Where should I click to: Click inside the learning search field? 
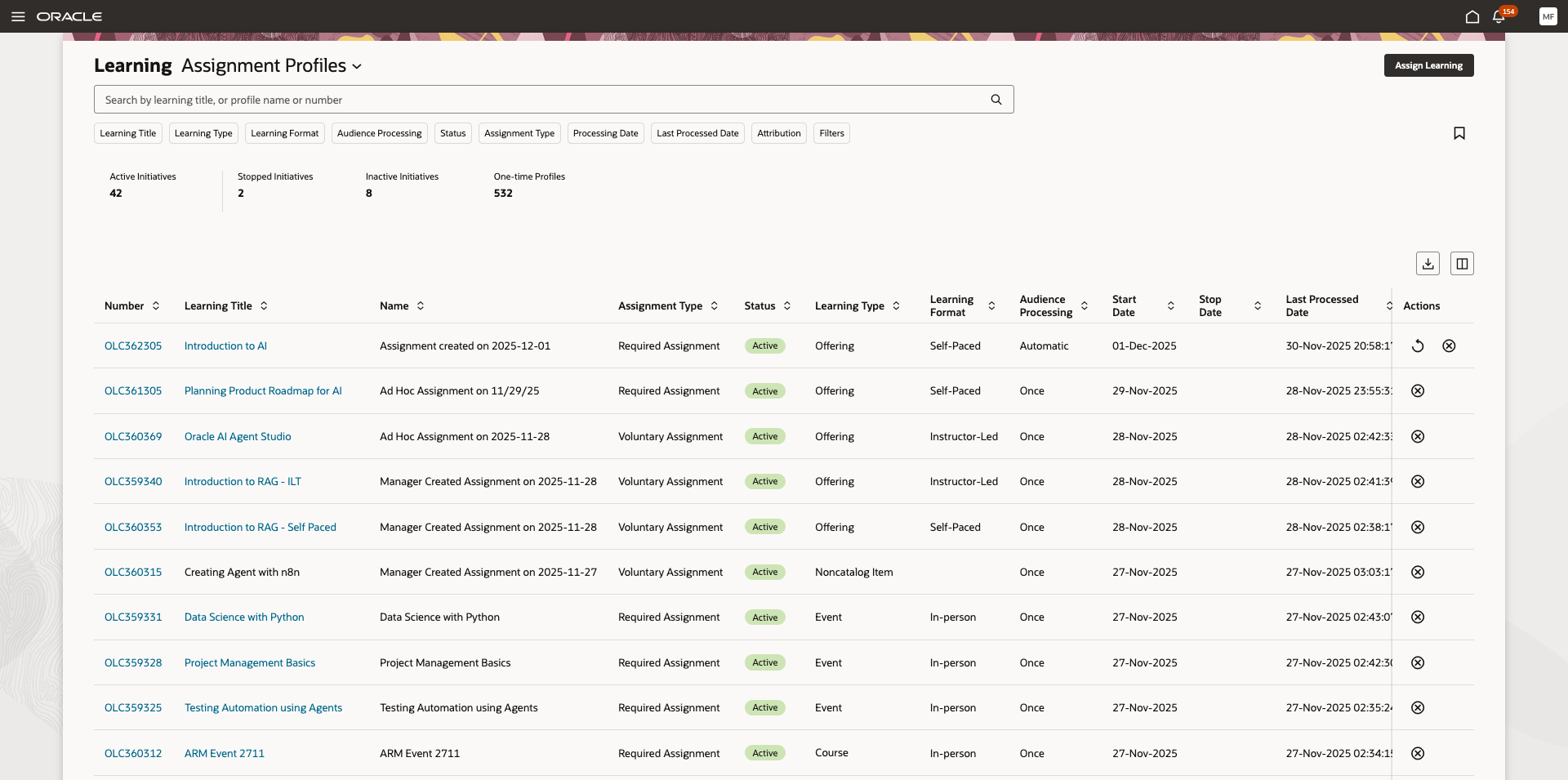(x=490, y=99)
